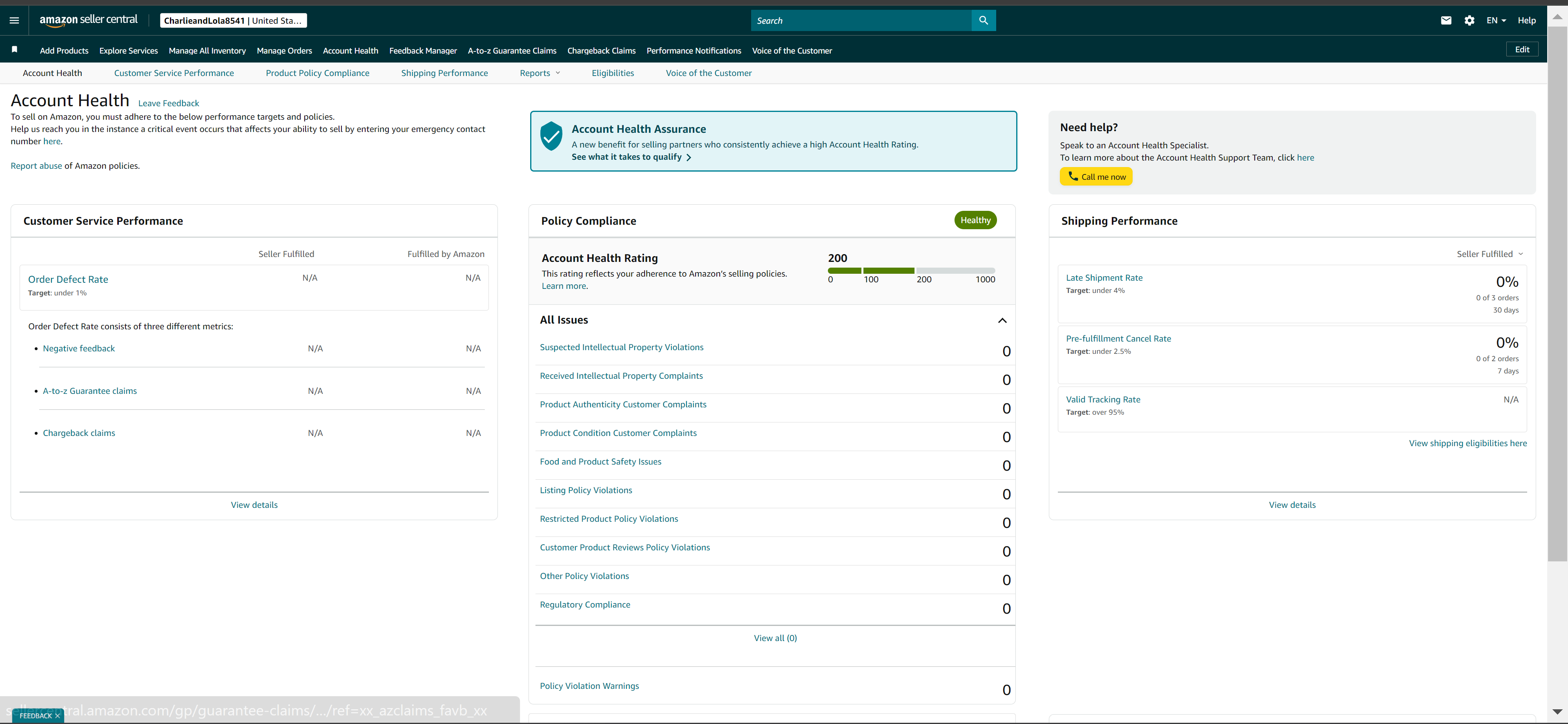Open A-to-z Guarantee Claims in favorites bar
This screenshot has width=1568, height=724.
512,51
